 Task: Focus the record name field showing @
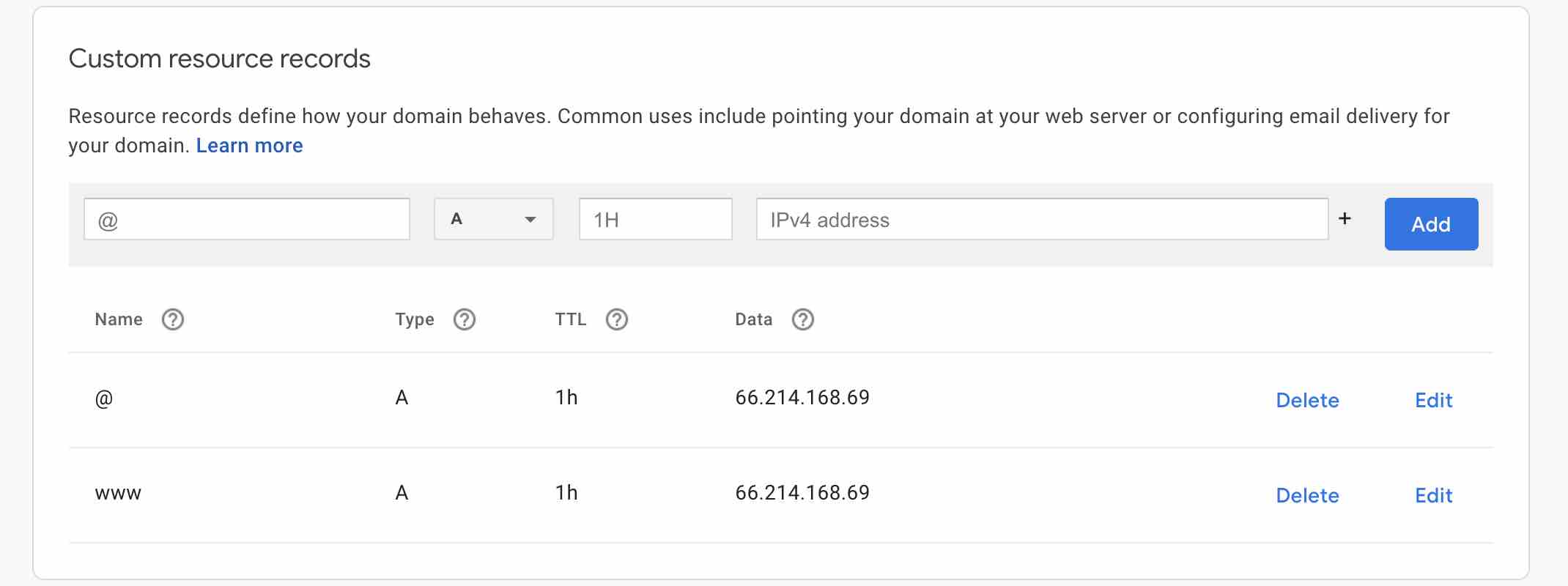click(x=246, y=219)
